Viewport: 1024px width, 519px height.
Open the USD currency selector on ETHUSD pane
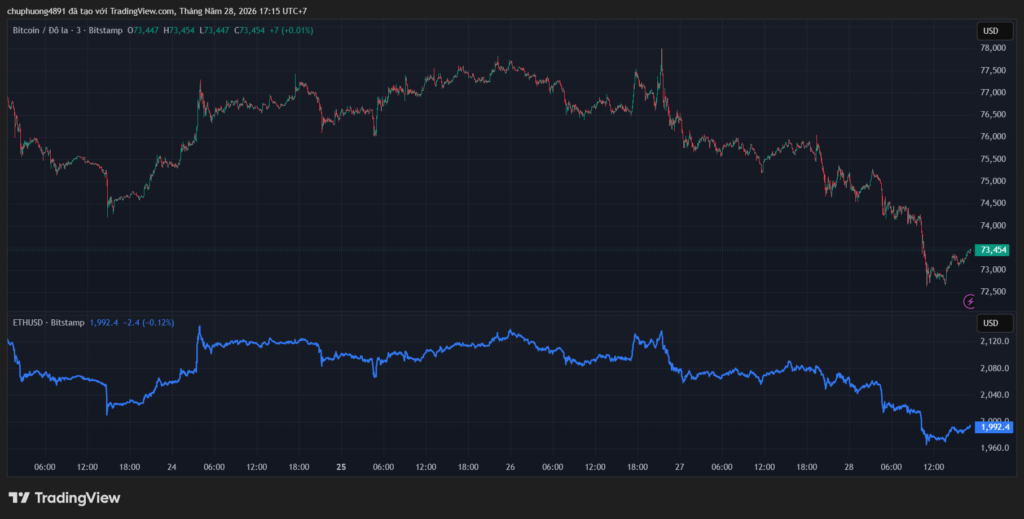(x=991, y=323)
